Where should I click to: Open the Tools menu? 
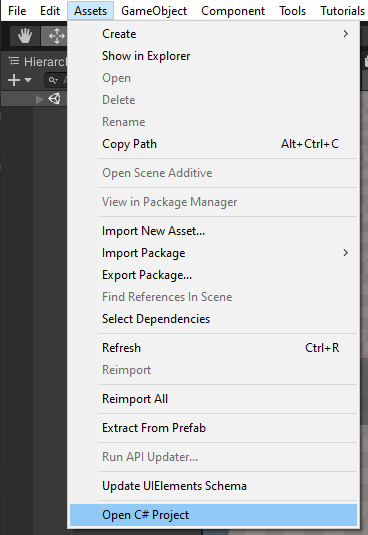[292, 11]
